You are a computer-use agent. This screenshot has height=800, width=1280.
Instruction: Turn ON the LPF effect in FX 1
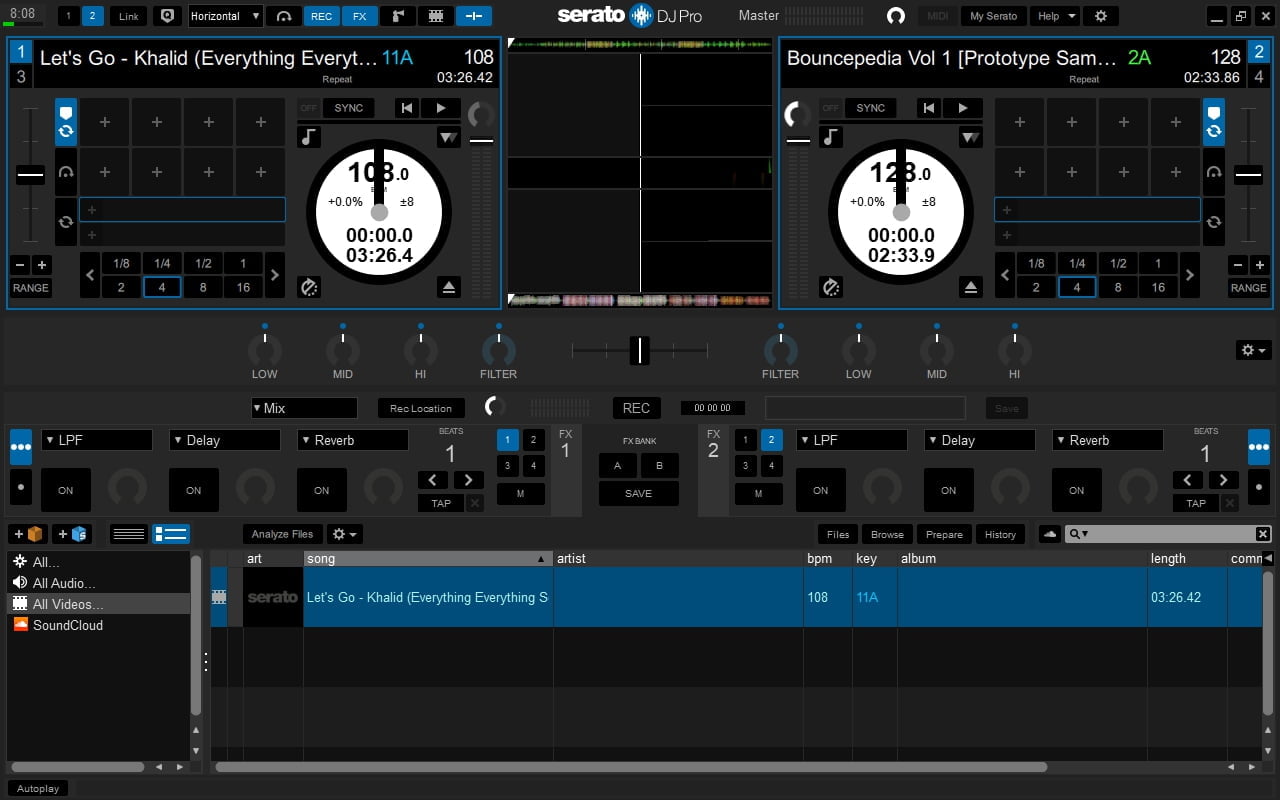(x=65, y=490)
